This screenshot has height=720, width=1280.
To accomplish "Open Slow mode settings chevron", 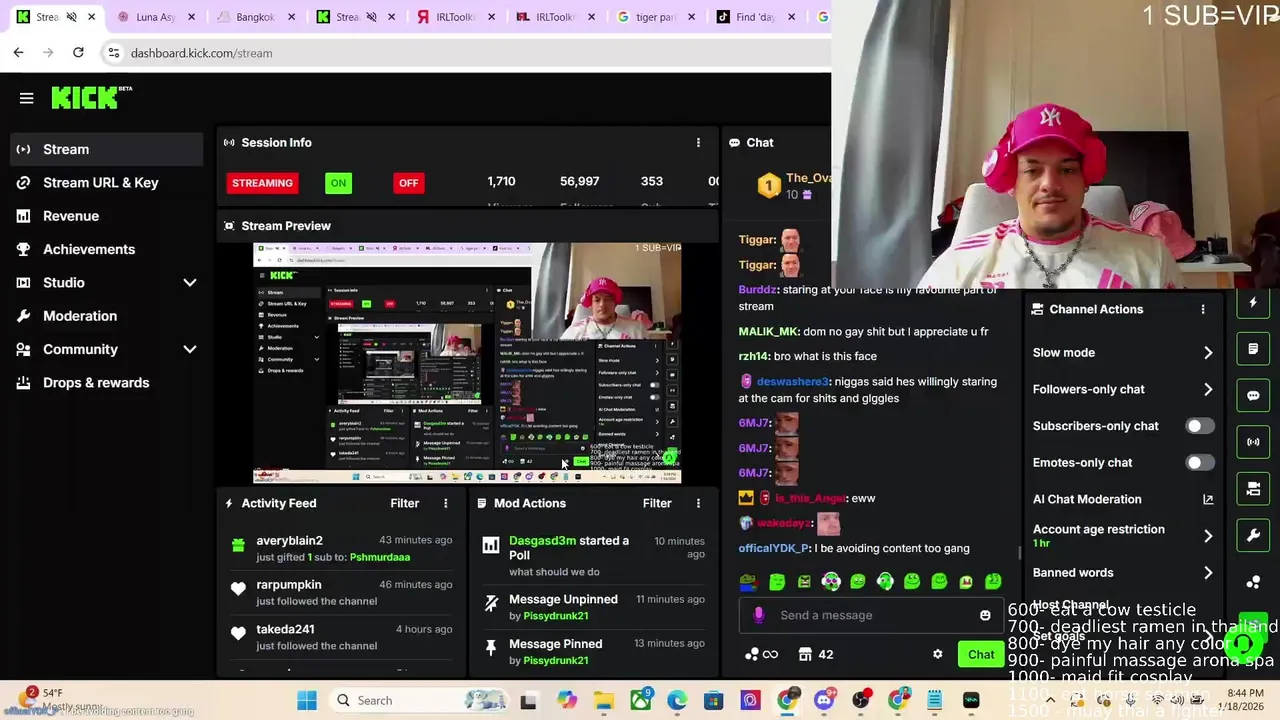I will point(1208,352).
